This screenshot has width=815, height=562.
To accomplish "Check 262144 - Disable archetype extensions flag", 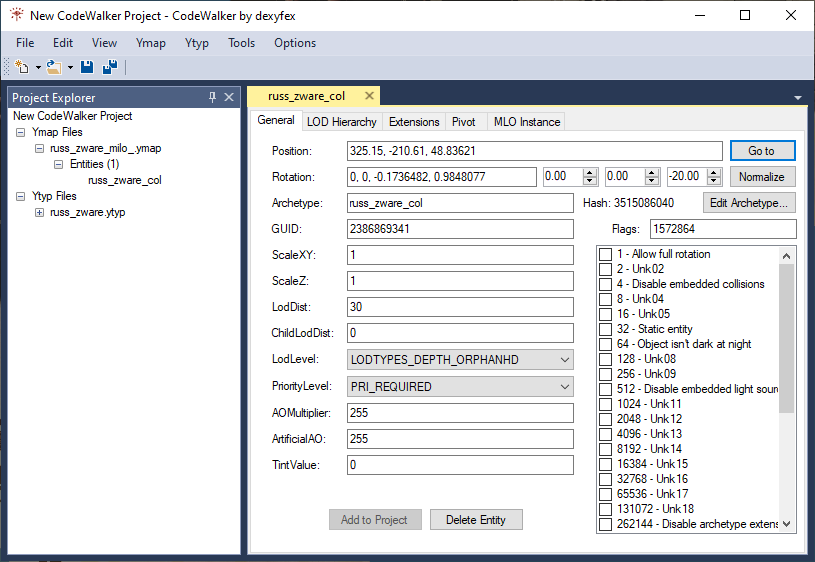I will click(606, 524).
